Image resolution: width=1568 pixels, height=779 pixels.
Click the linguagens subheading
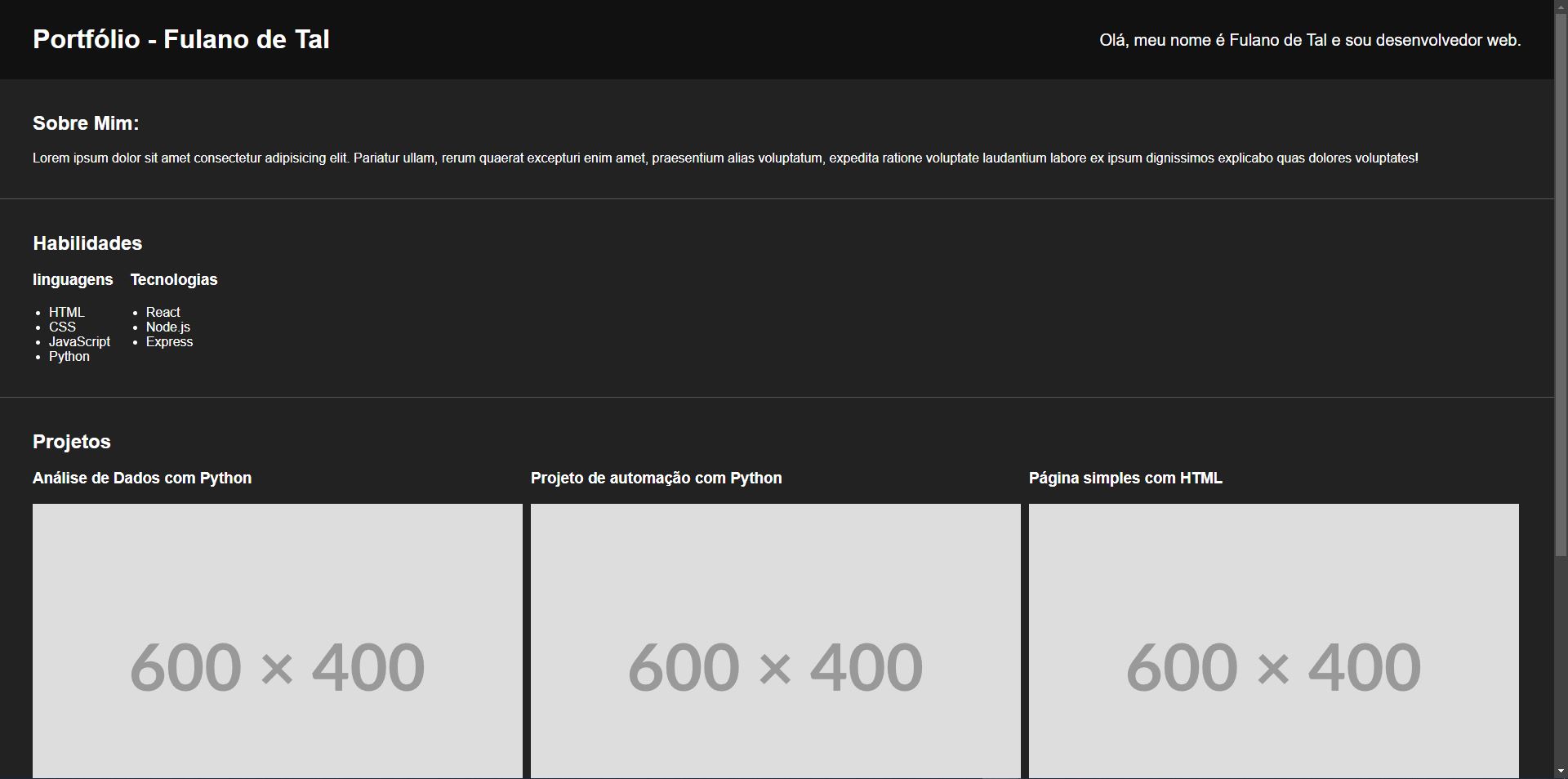point(73,279)
